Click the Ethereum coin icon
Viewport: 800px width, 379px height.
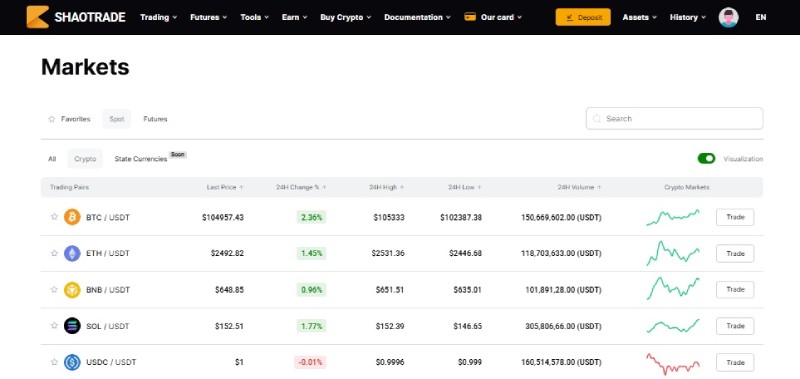(x=72, y=254)
